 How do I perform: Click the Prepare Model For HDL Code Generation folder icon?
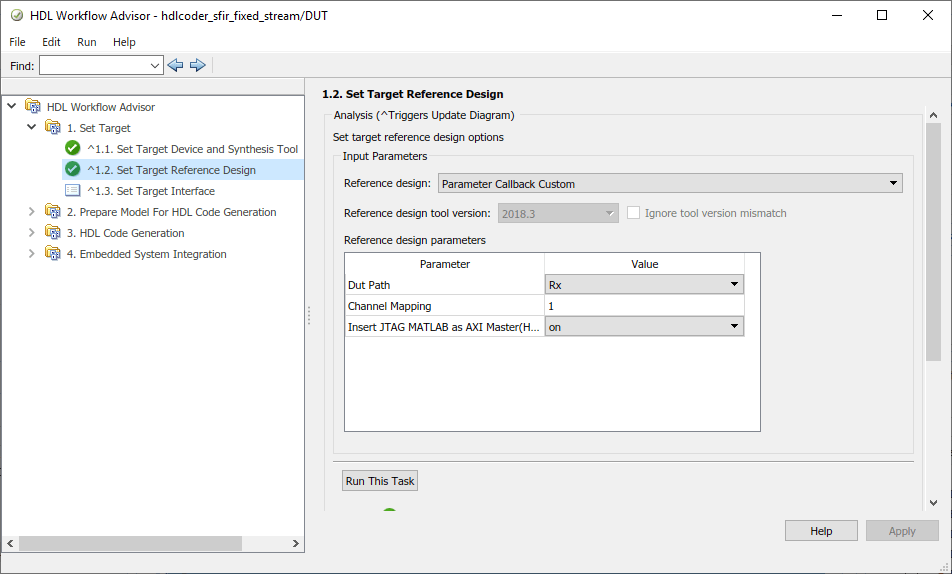[x=53, y=212]
